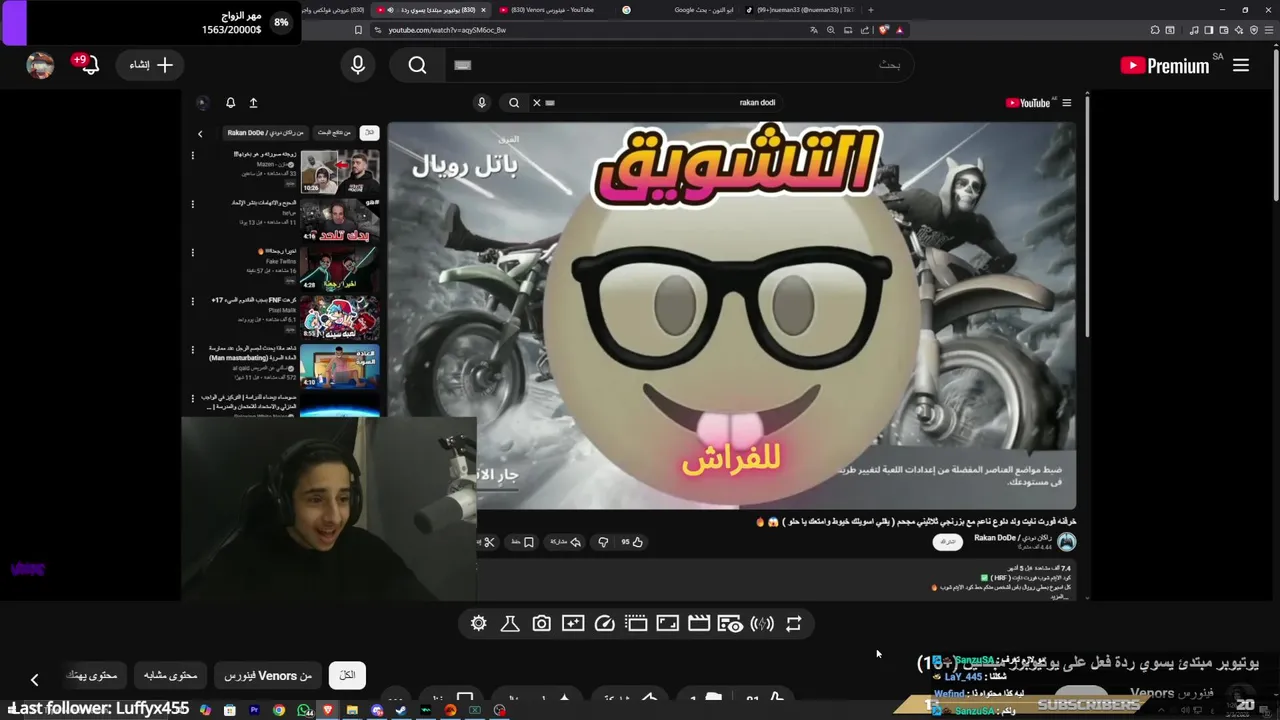
Task: Open the settings gear in bottom toolbar
Action: pyautogui.click(x=478, y=624)
